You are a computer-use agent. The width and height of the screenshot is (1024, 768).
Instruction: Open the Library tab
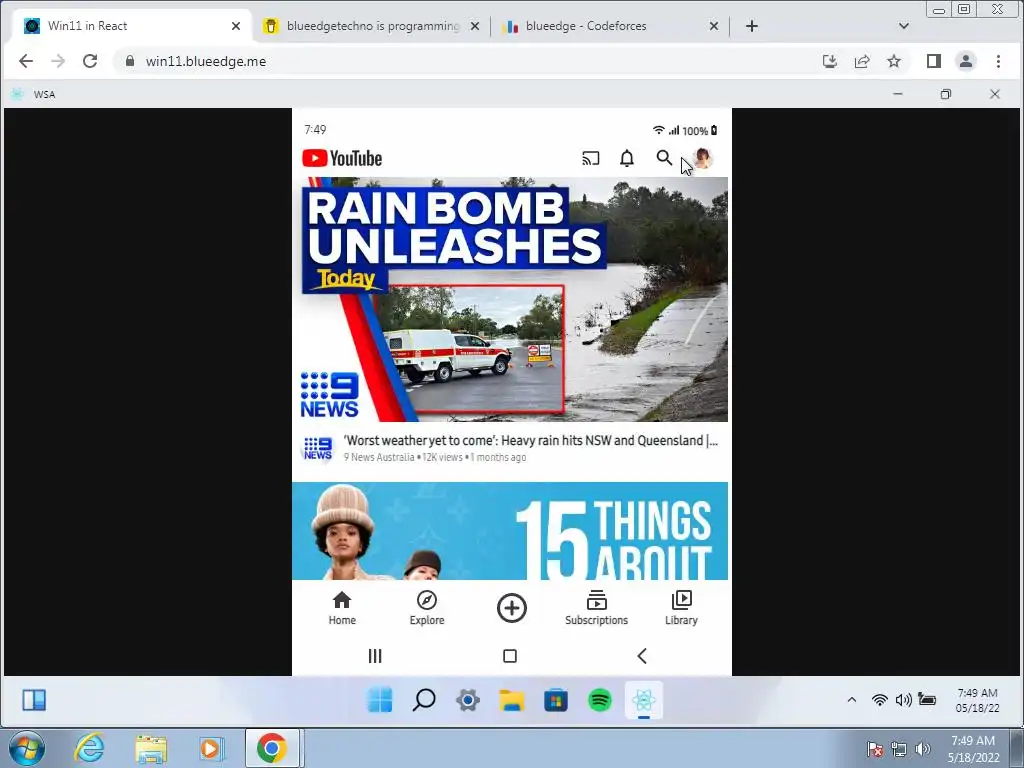coord(681,608)
